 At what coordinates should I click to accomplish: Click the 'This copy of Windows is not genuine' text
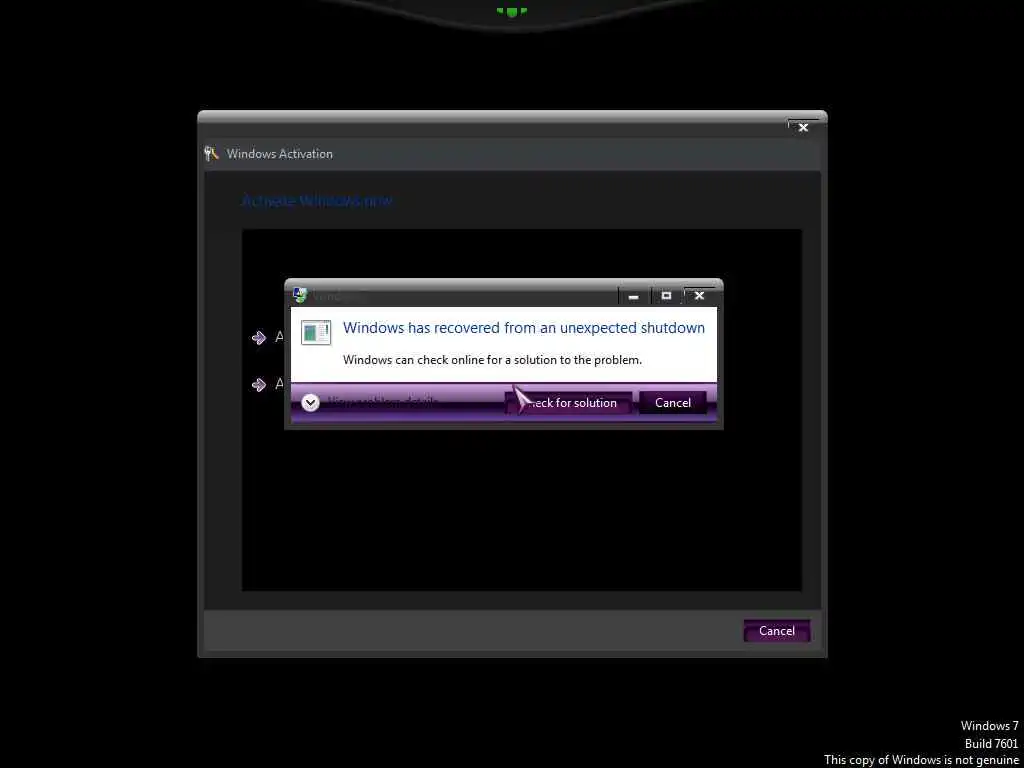921,760
